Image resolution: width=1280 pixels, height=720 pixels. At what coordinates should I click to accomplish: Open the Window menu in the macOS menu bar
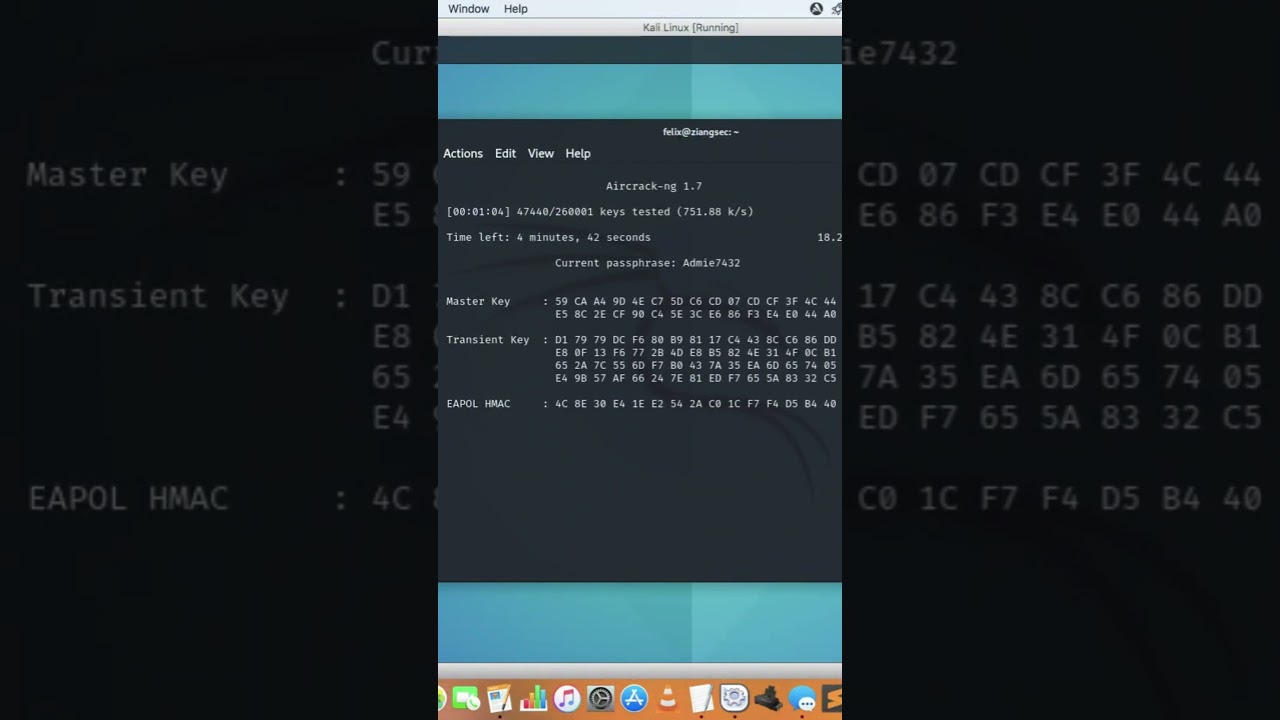coord(469,9)
